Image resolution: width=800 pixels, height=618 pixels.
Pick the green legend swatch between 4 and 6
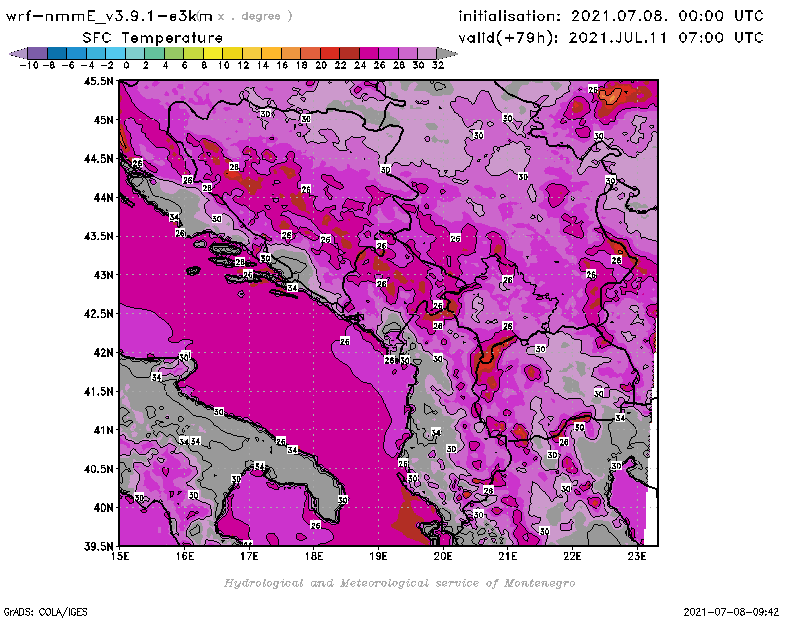point(174,54)
